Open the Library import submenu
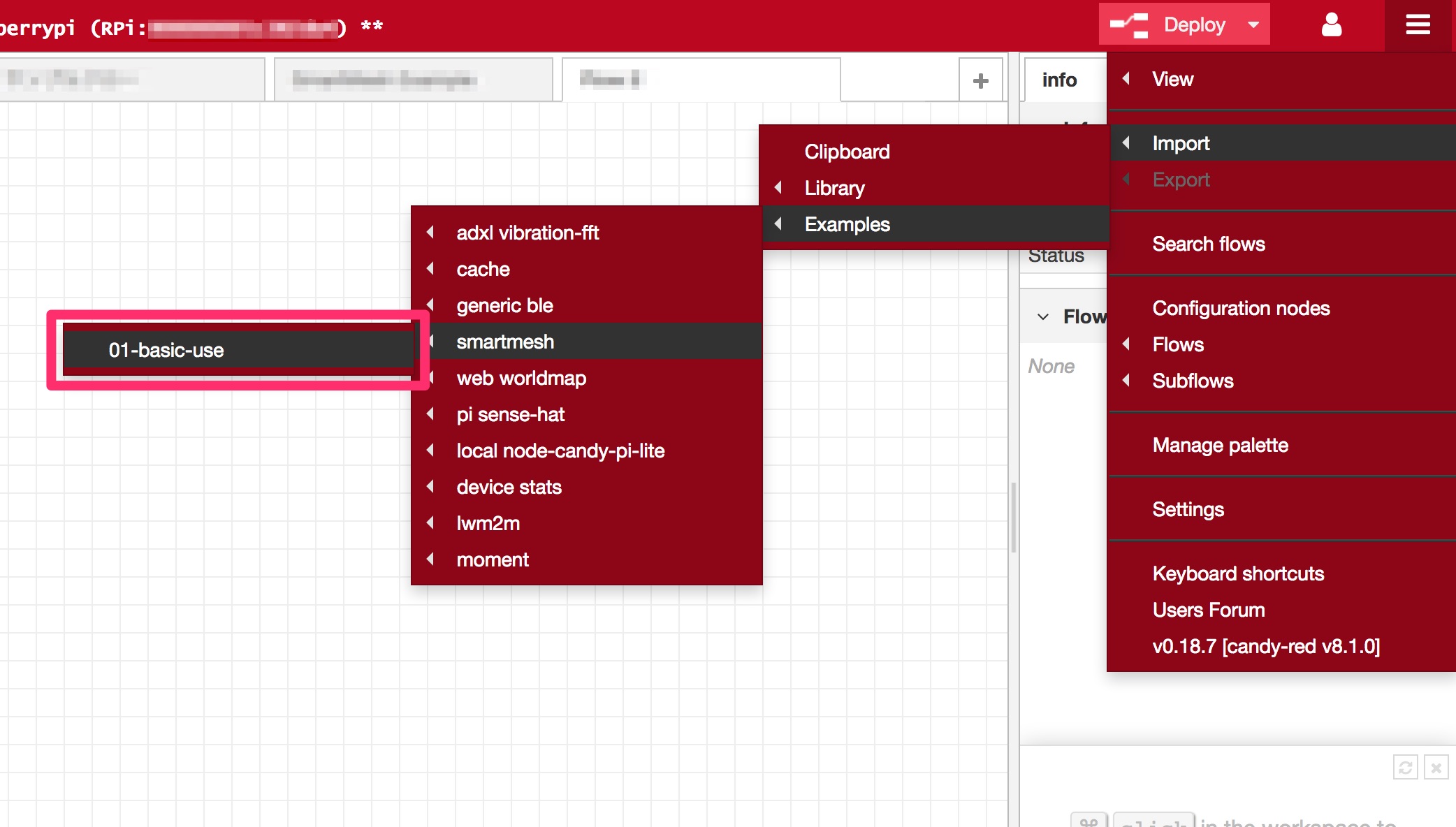 click(x=935, y=188)
